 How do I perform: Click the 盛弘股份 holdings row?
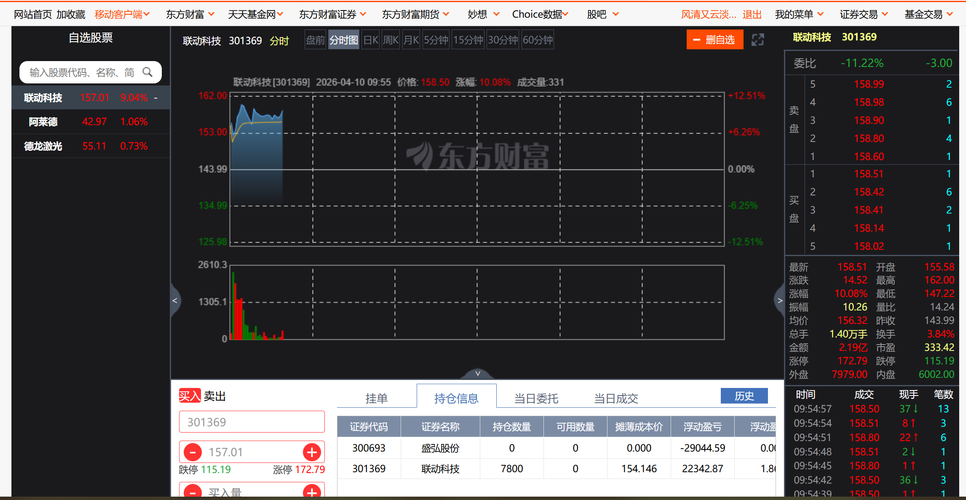coord(556,448)
